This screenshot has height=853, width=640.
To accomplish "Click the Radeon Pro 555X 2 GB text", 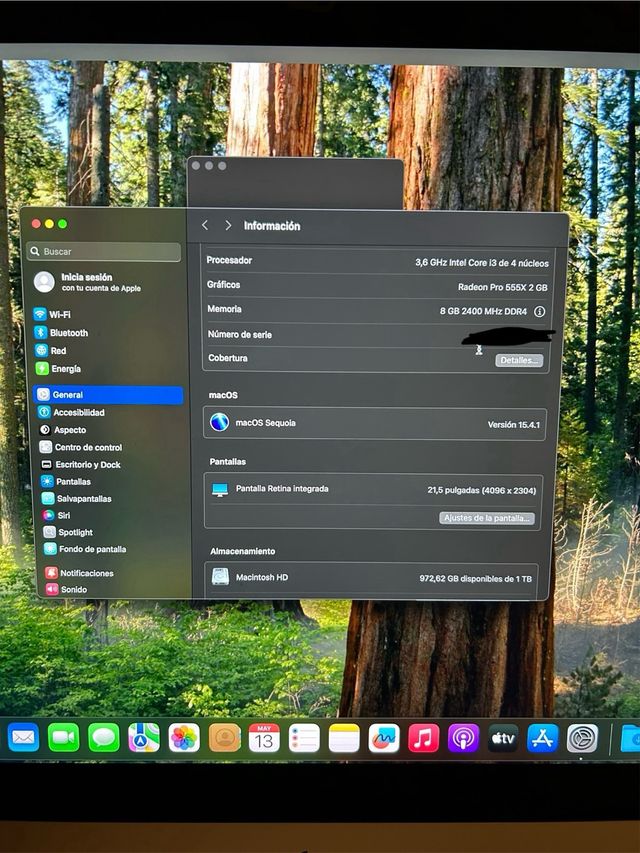I will (502, 287).
